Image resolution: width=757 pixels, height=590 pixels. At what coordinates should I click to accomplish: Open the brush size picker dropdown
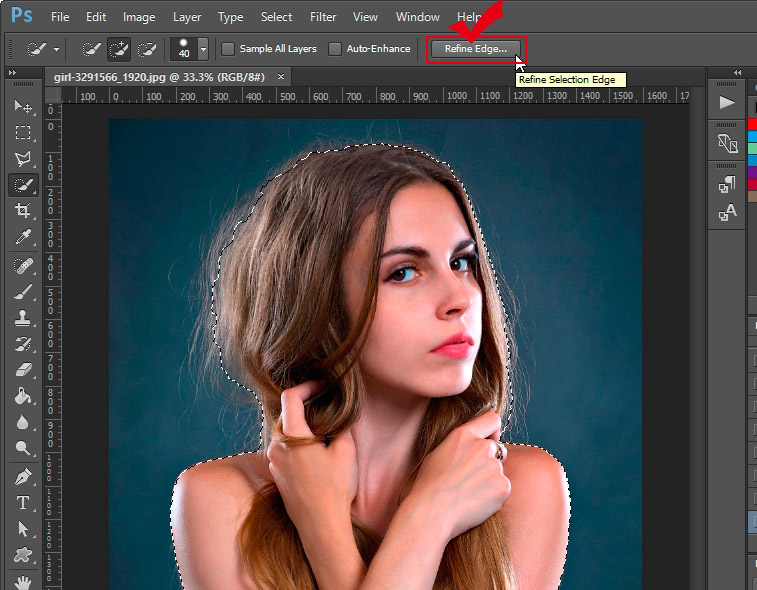(x=203, y=49)
